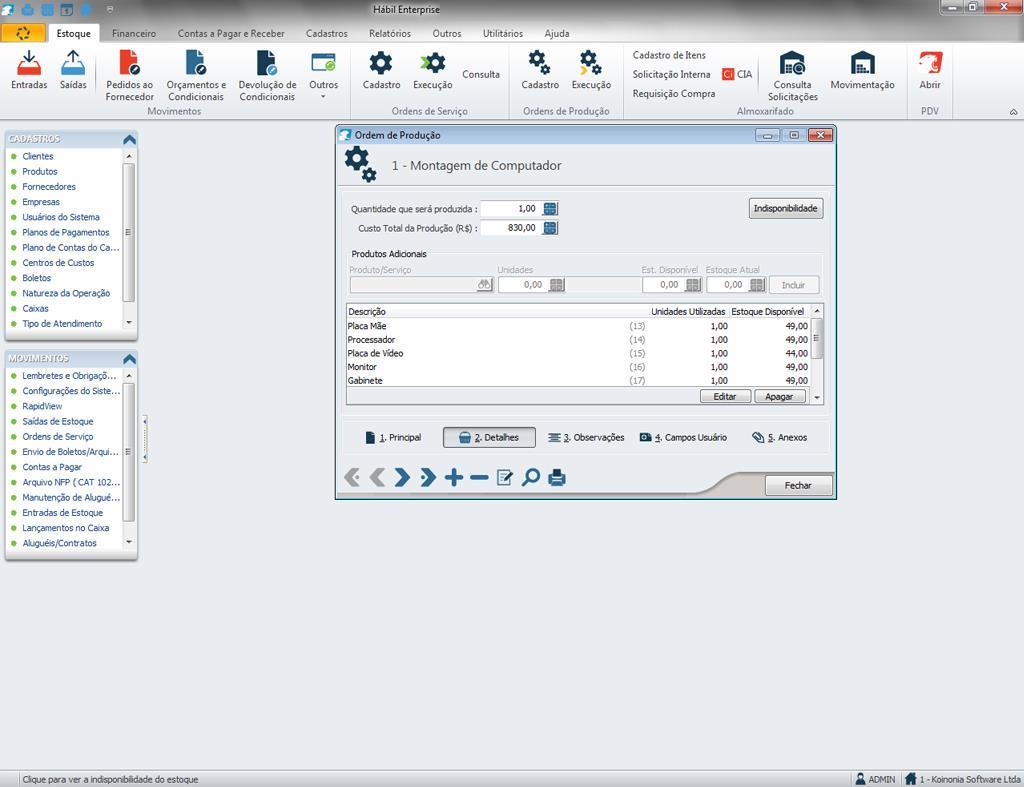1024x787 pixels.
Task: Click the edit record pencil icon
Action: point(505,477)
